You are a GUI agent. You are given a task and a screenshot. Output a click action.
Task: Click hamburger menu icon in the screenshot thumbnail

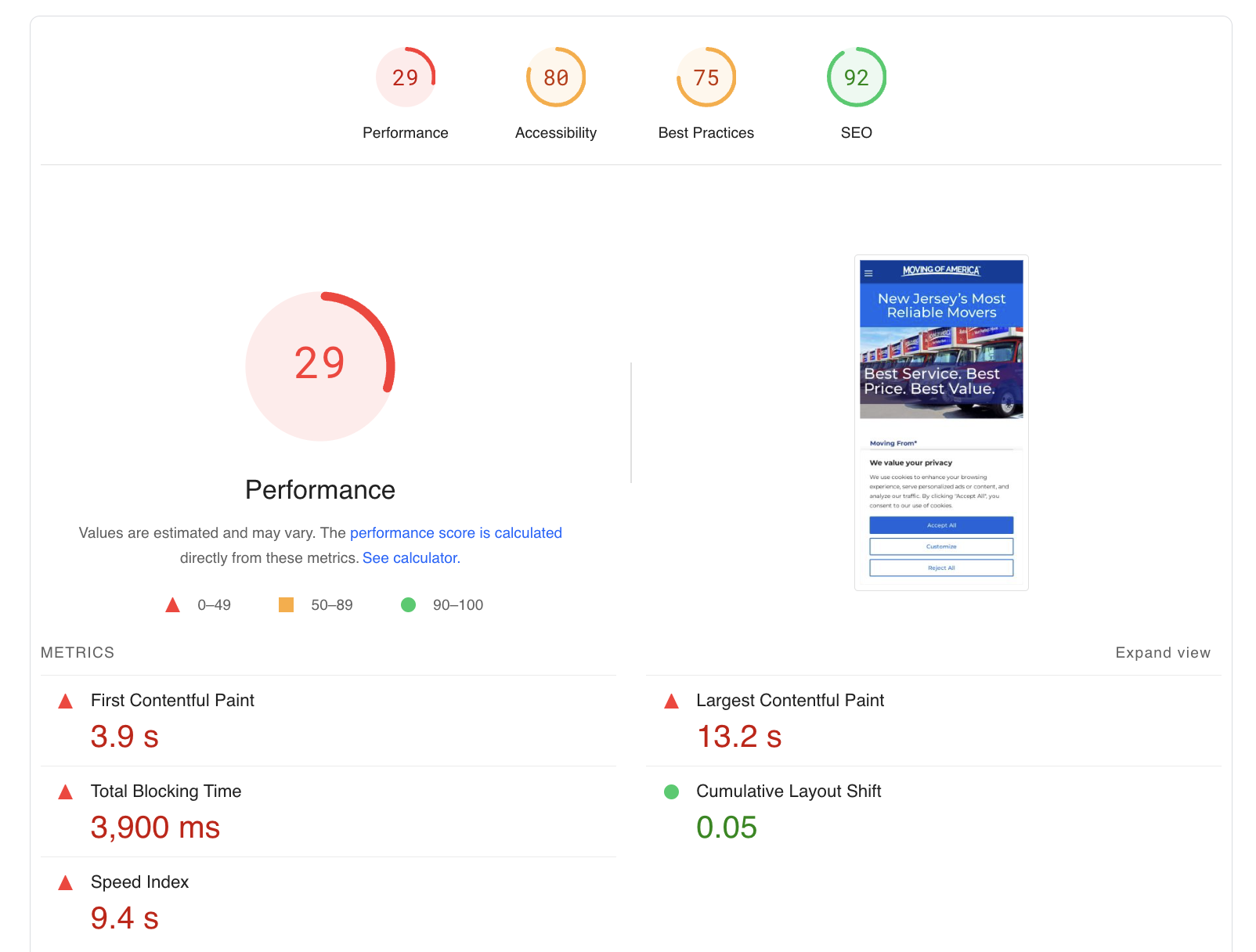868,273
